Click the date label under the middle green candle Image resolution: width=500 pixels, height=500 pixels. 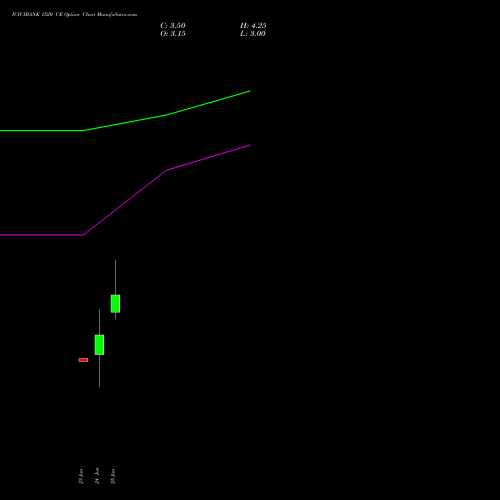[97, 476]
